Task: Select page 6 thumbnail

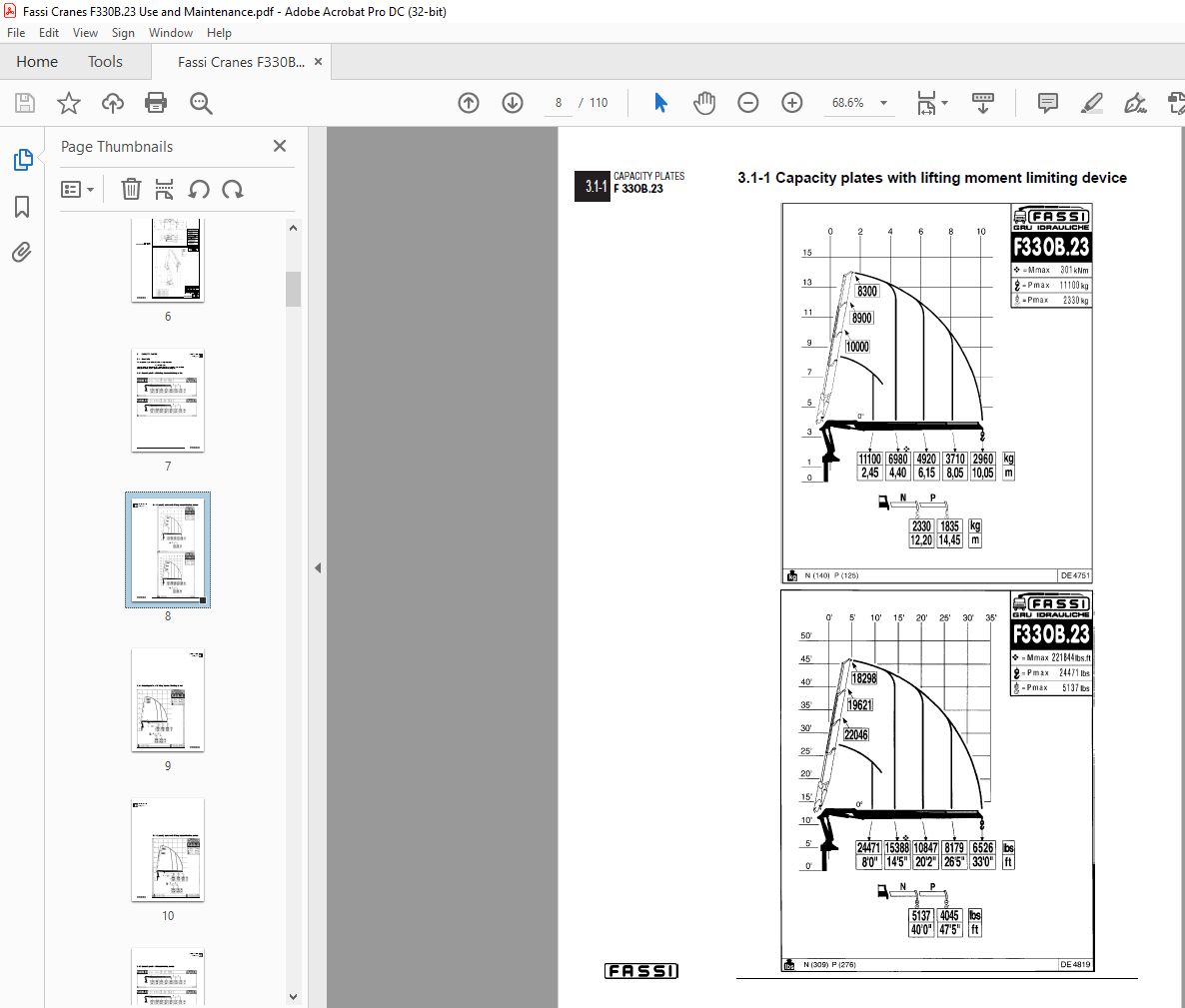Action: (168, 260)
